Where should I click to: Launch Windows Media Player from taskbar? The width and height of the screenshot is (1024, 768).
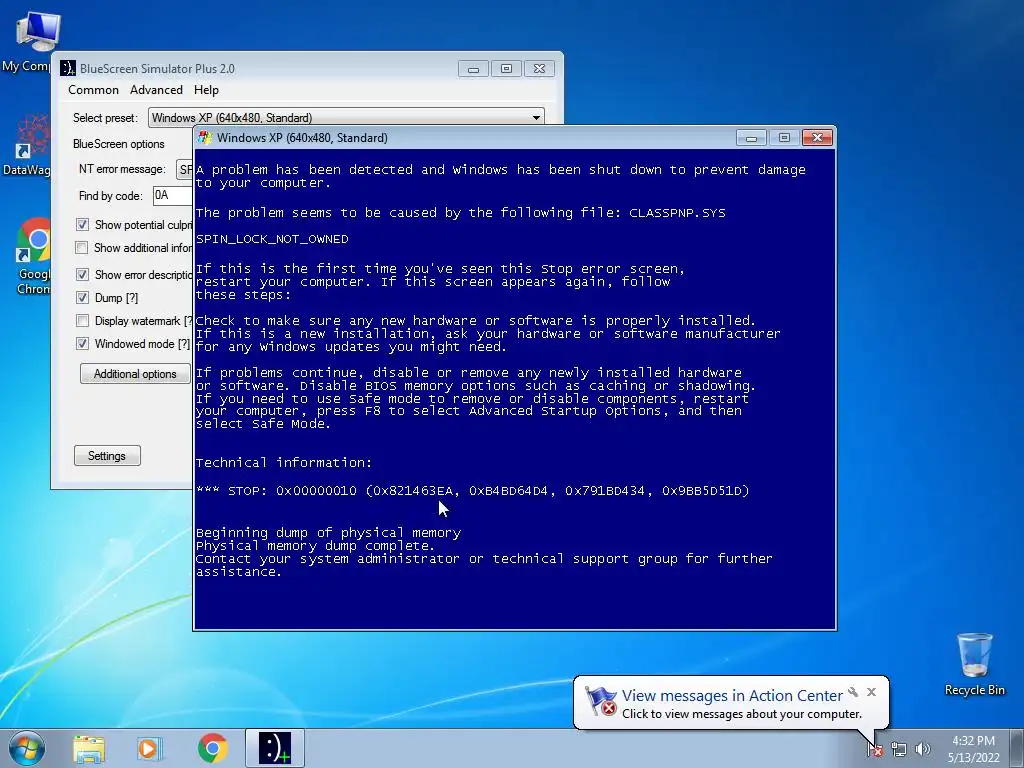tap(150, 749)
